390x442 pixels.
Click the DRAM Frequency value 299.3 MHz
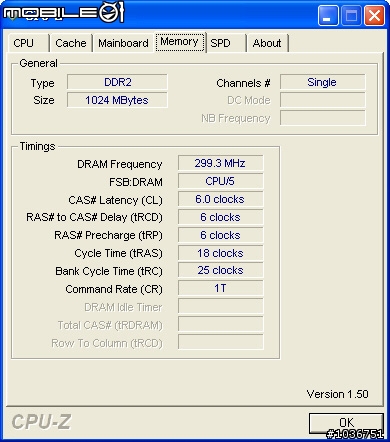click(220, 163)
